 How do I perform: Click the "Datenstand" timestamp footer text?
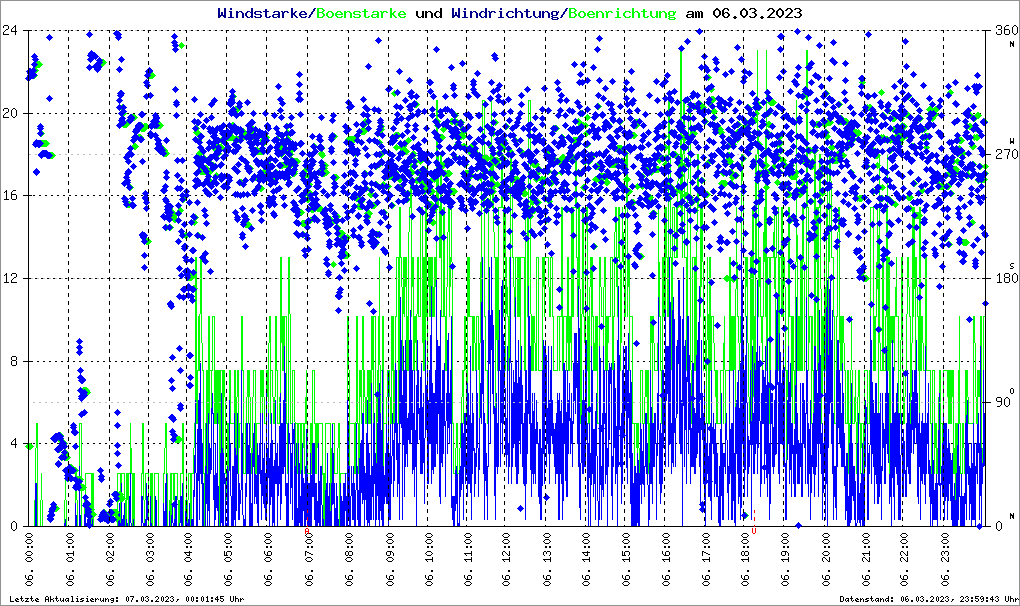point(932,598)
